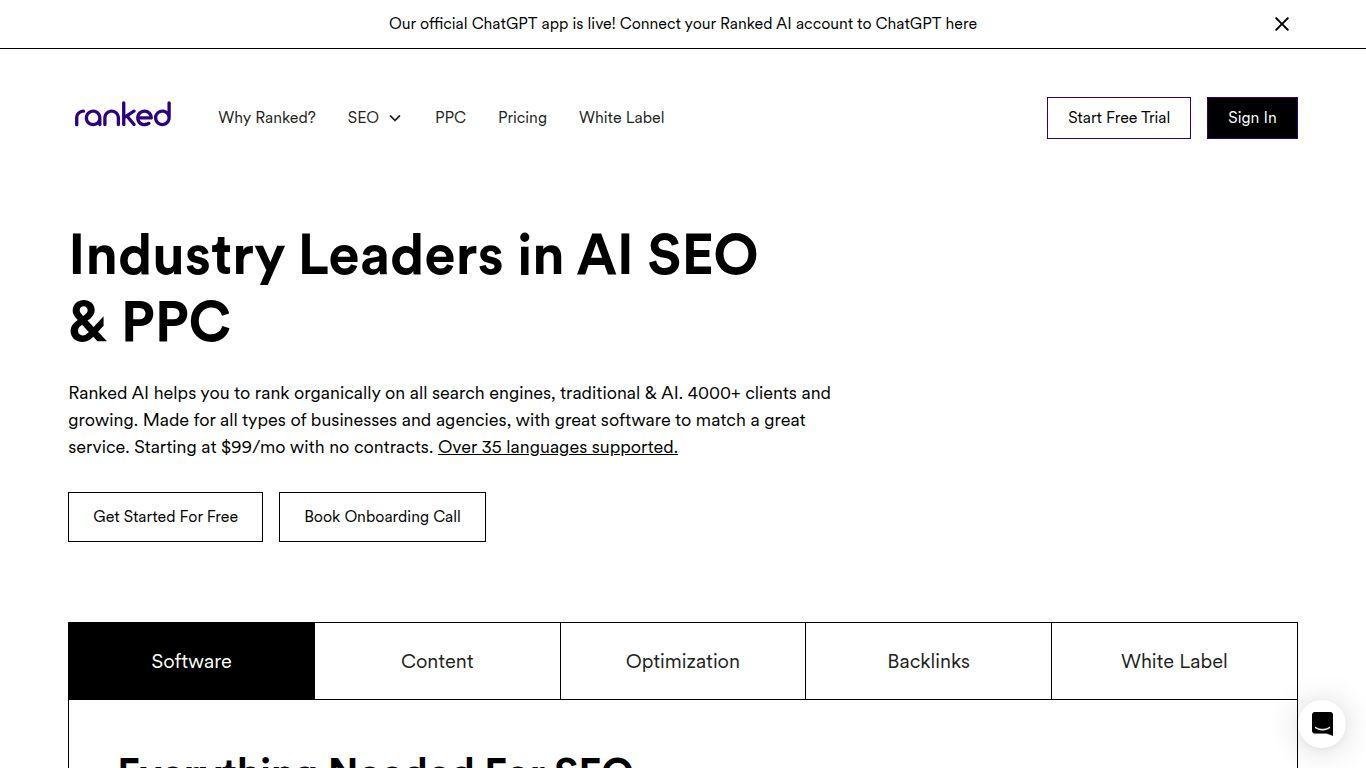
Task: Select the Software tab
Action: (x=191, y=661)
